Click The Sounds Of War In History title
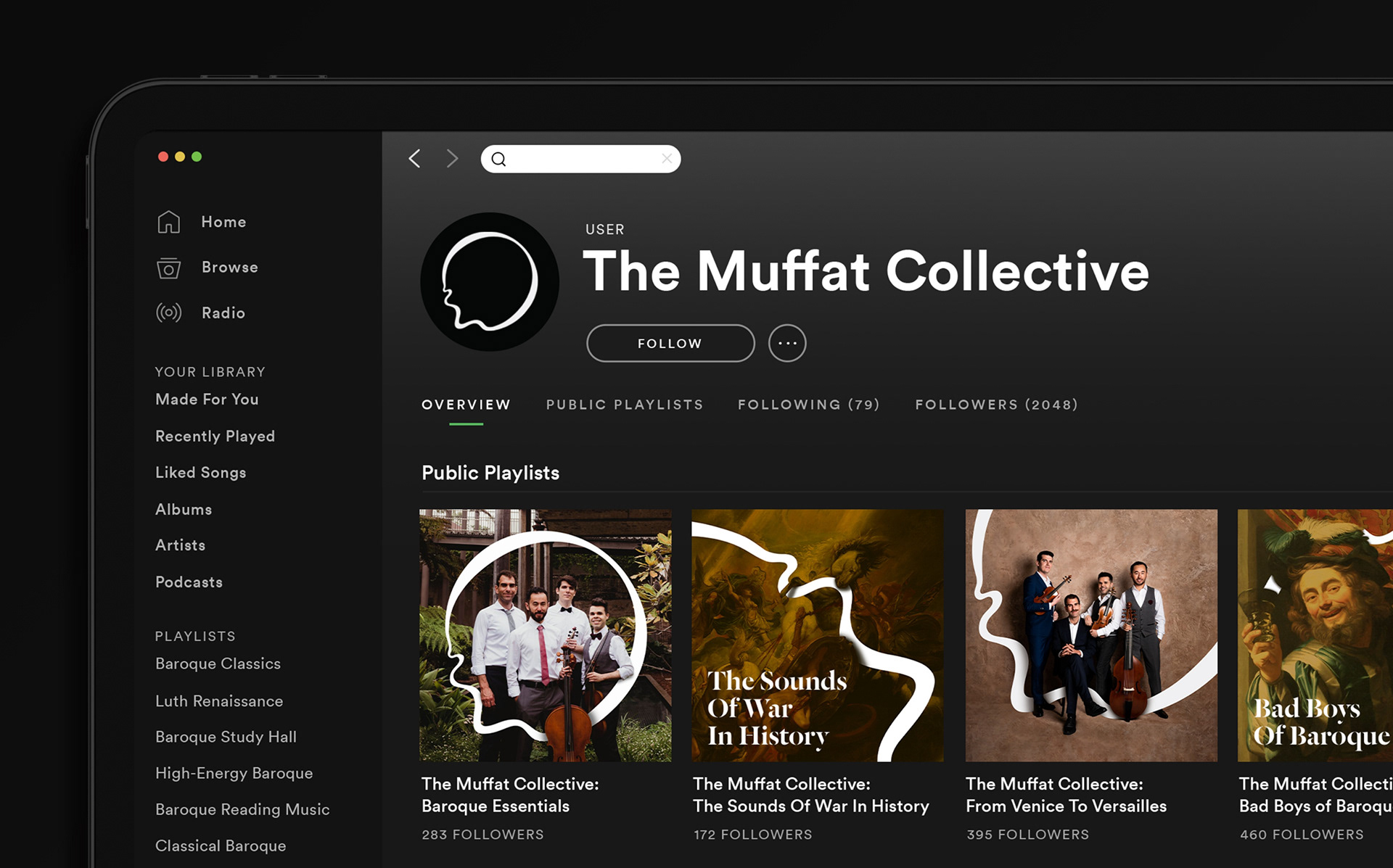1393x868 pixels. pyautogui.click(x=810, y=795)
